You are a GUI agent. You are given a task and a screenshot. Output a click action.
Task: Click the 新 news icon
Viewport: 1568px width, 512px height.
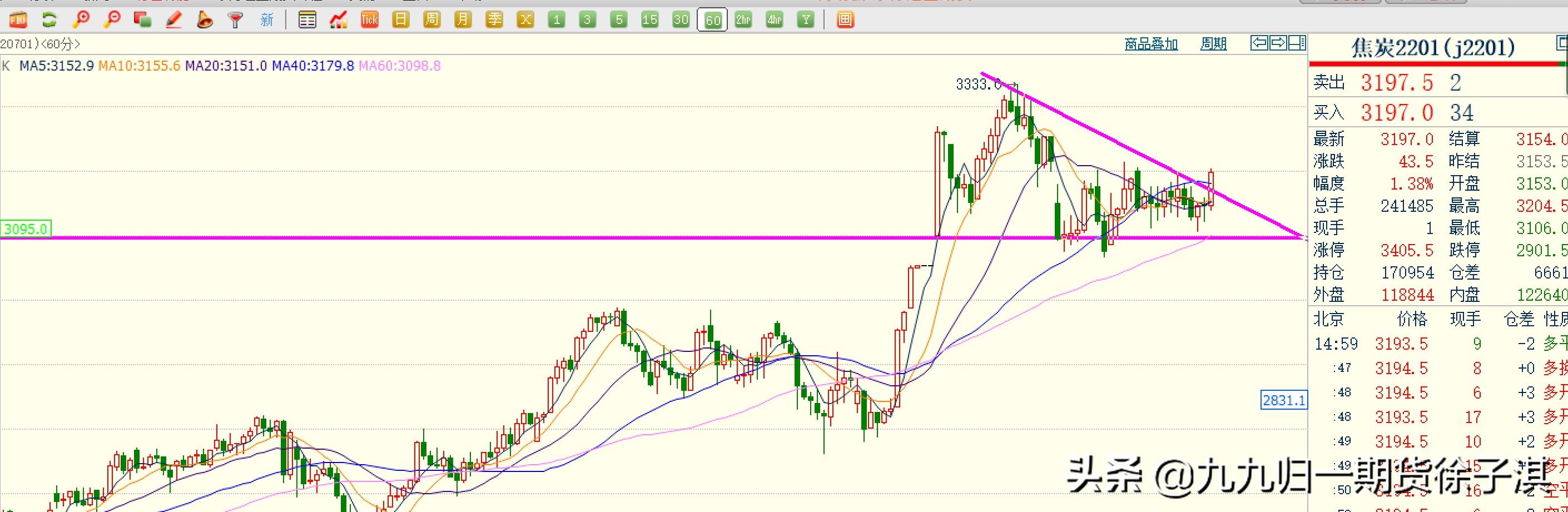click(x=266, y=20)
